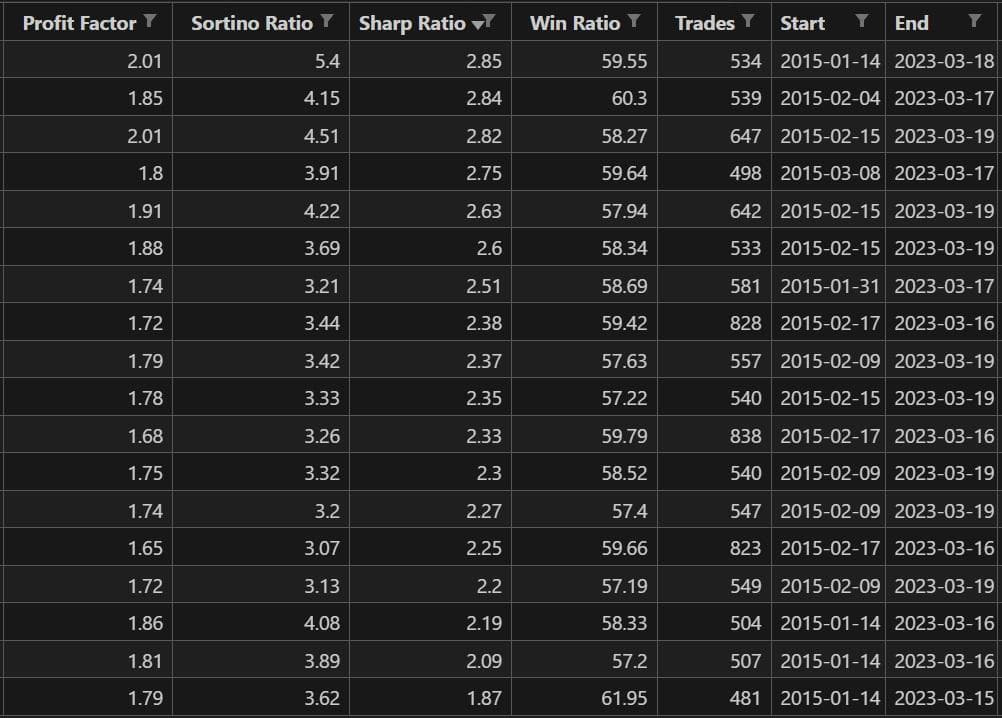Select the Win Ratio cell 61.95
This screenshot has width=1002, height=718.
584,698
